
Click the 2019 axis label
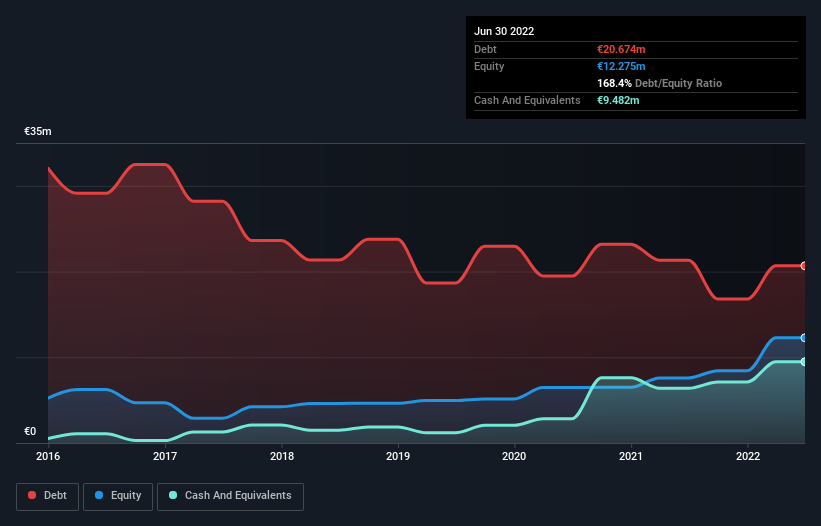(398, 456)
